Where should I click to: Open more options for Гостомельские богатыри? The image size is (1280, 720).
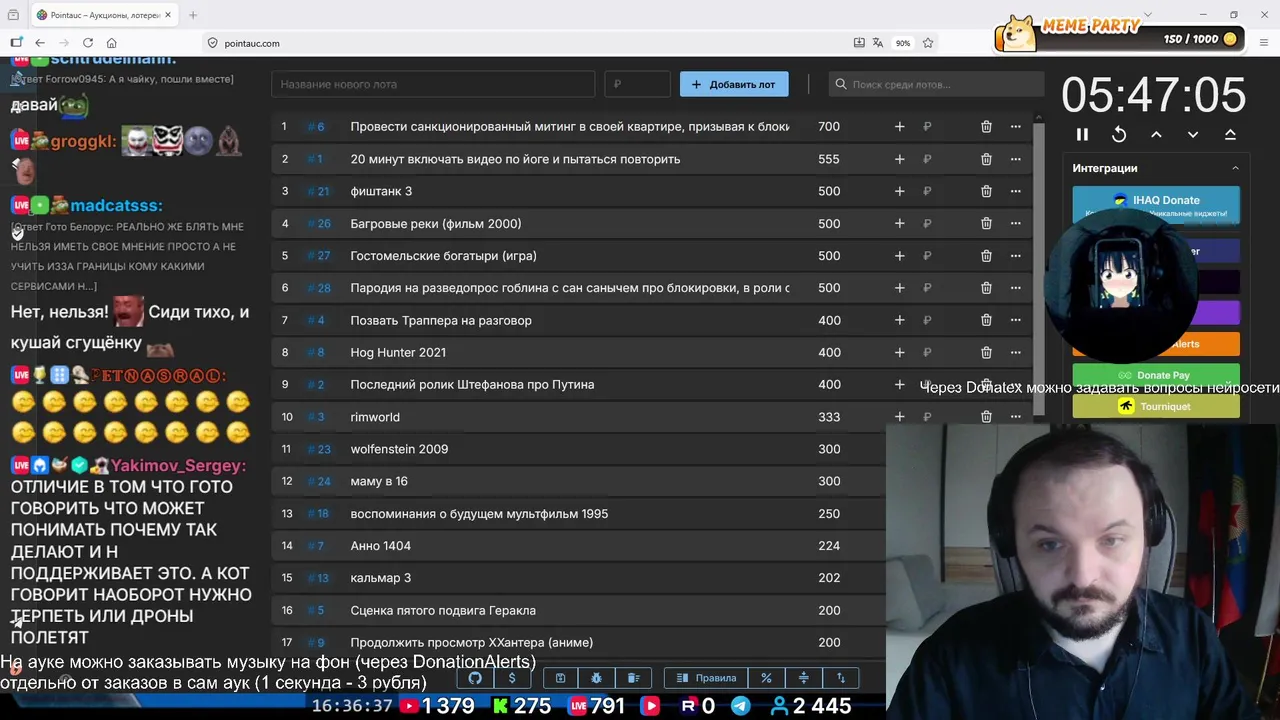click(1015, 256)
